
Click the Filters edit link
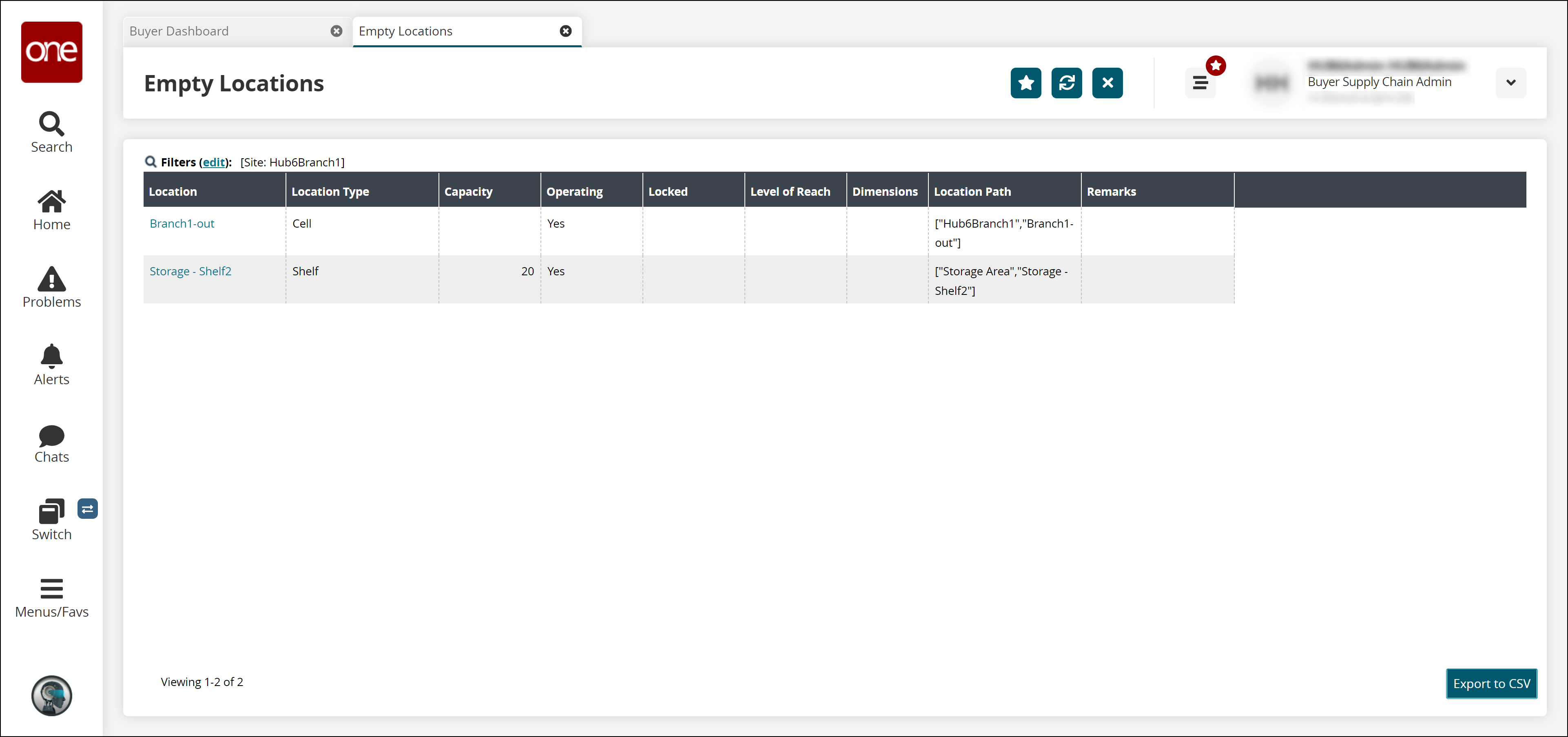pos(214,162)
